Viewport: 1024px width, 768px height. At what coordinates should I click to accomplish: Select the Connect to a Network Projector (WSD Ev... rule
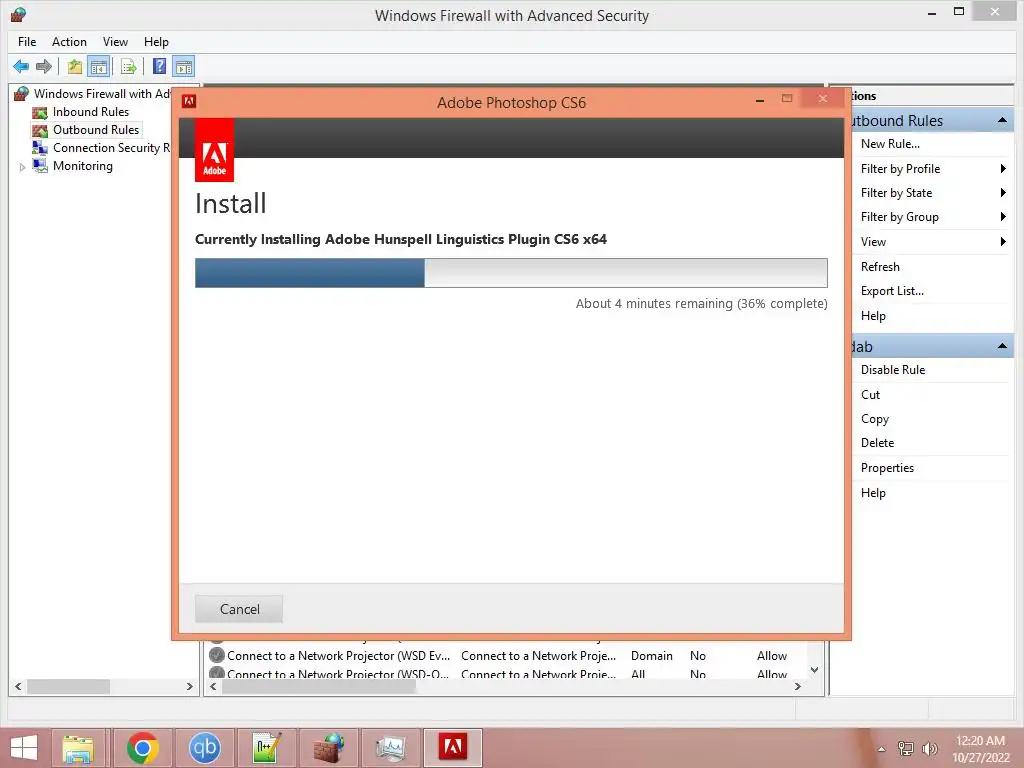tap(338, 656)
